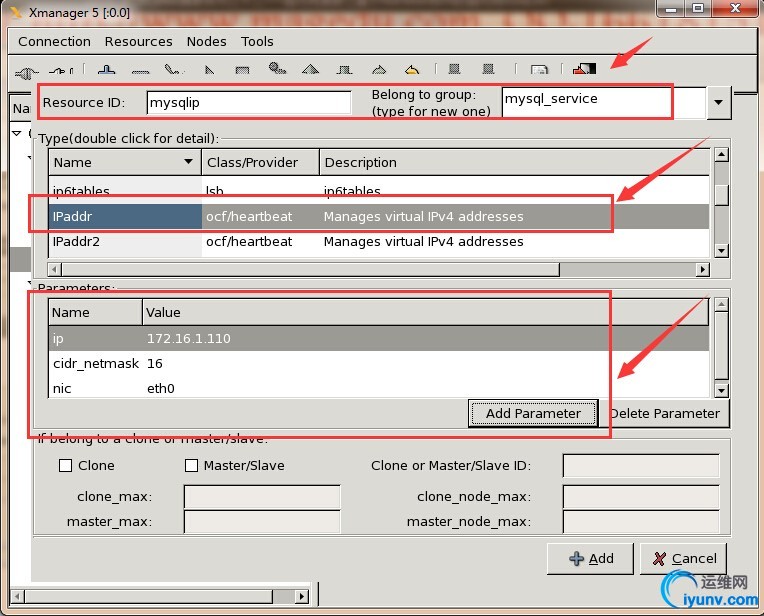Select the nic parameter row
Screen dimensions: 764x616
(x=379, y=388)
